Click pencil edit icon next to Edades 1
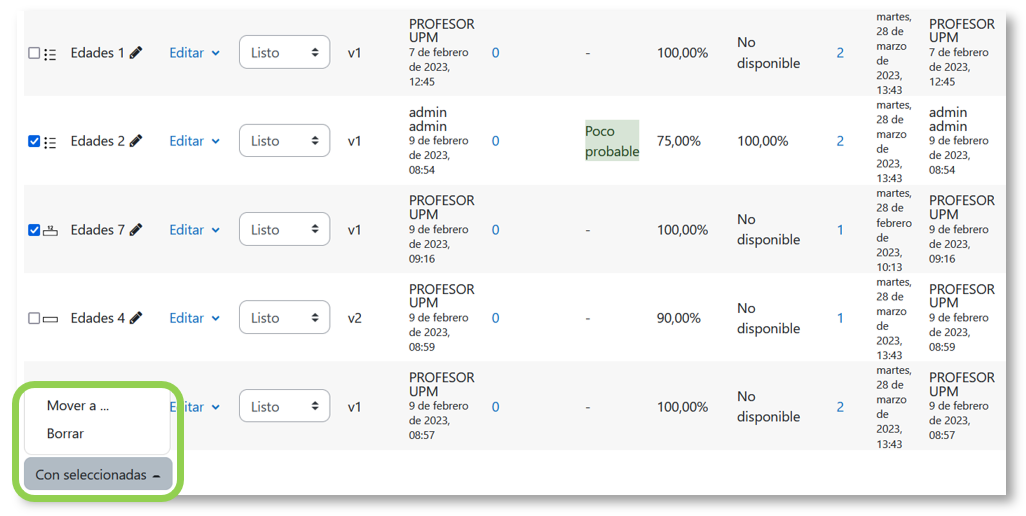The height and width of the screenshot is (516, 1026). point(136,53)
